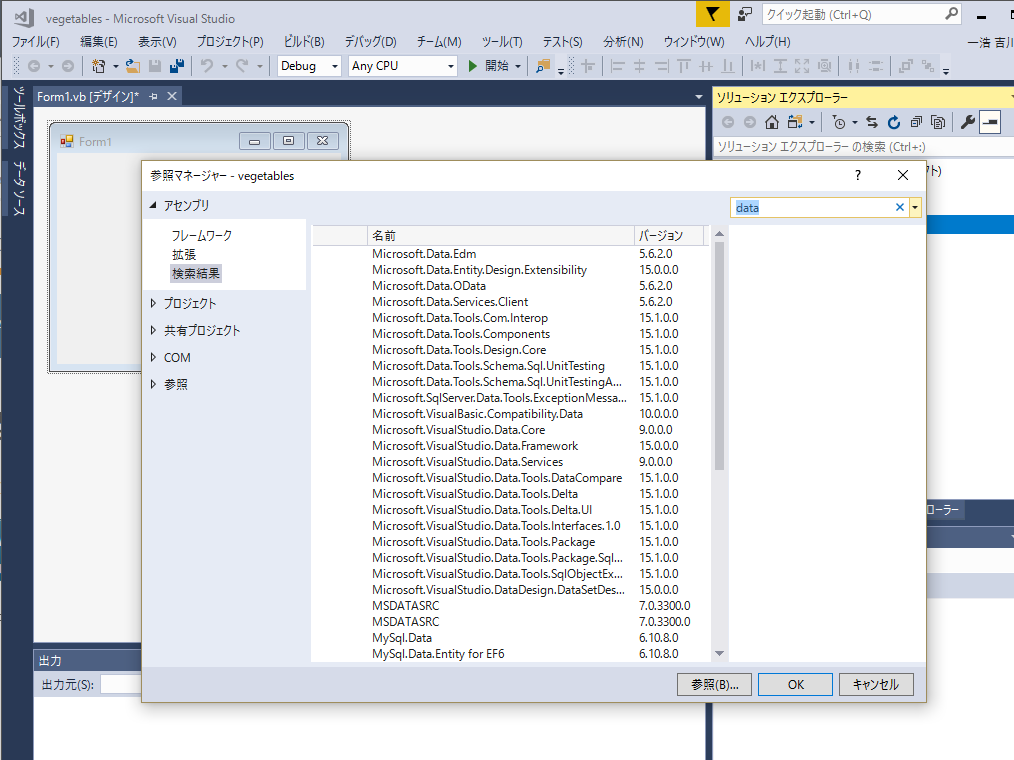Toggle pin on the Form1.vb tab
Image resolution: width=1014 pixels, height=760 pixels.
pyautogui.click(x=153, y=96)
